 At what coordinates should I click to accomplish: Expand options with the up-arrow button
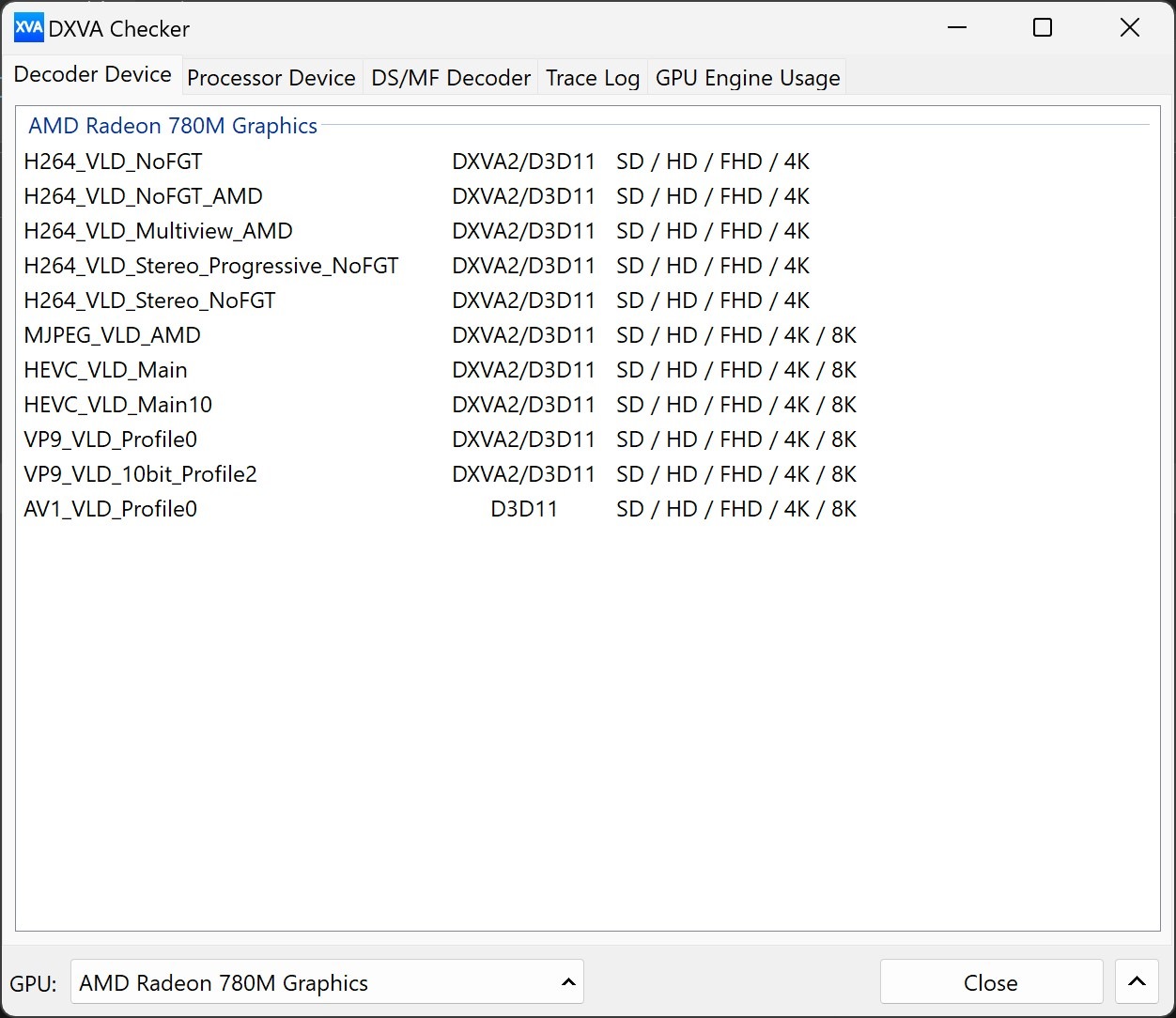1137,982
